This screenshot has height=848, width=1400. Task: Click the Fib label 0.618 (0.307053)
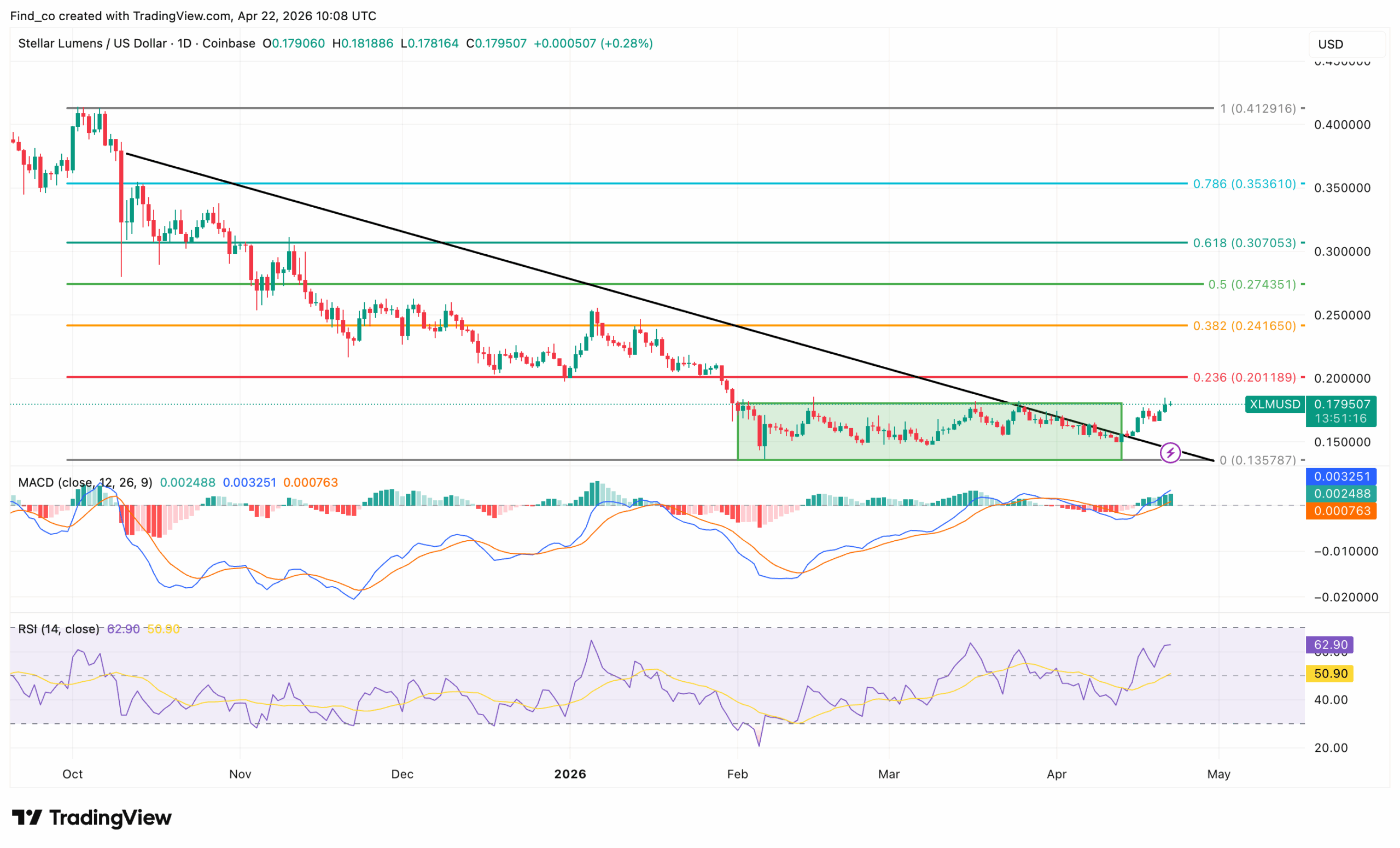coord(1244,243)
